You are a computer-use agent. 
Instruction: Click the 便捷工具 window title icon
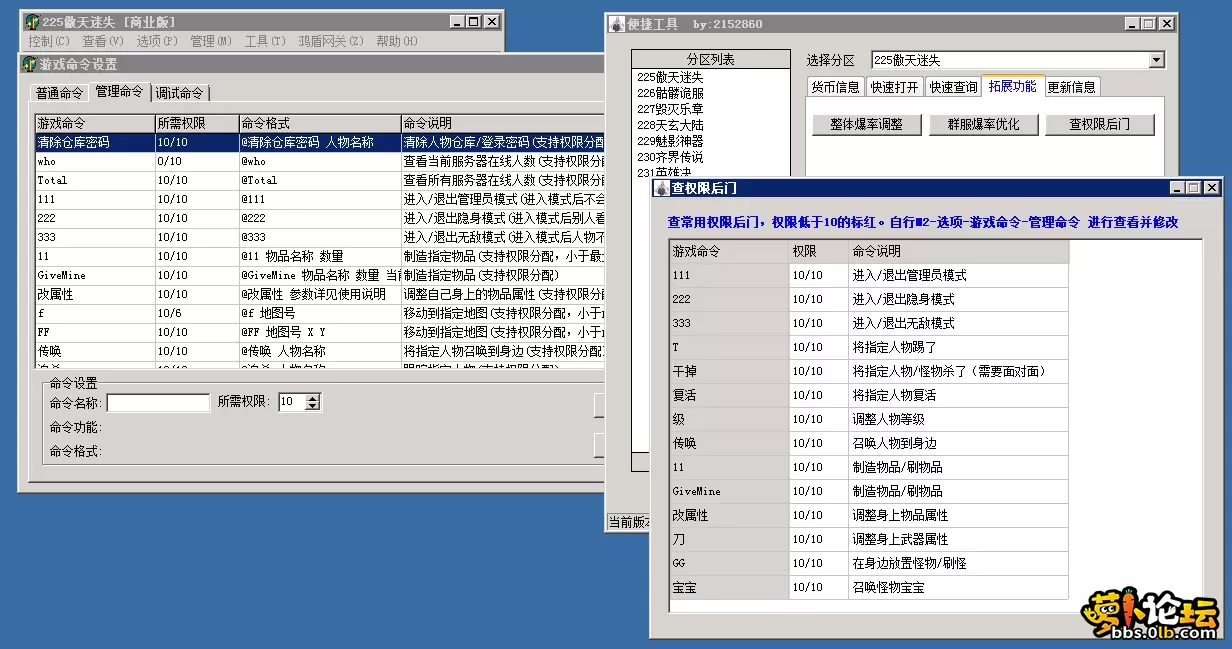pyautogui.click(x=619, y=23)
